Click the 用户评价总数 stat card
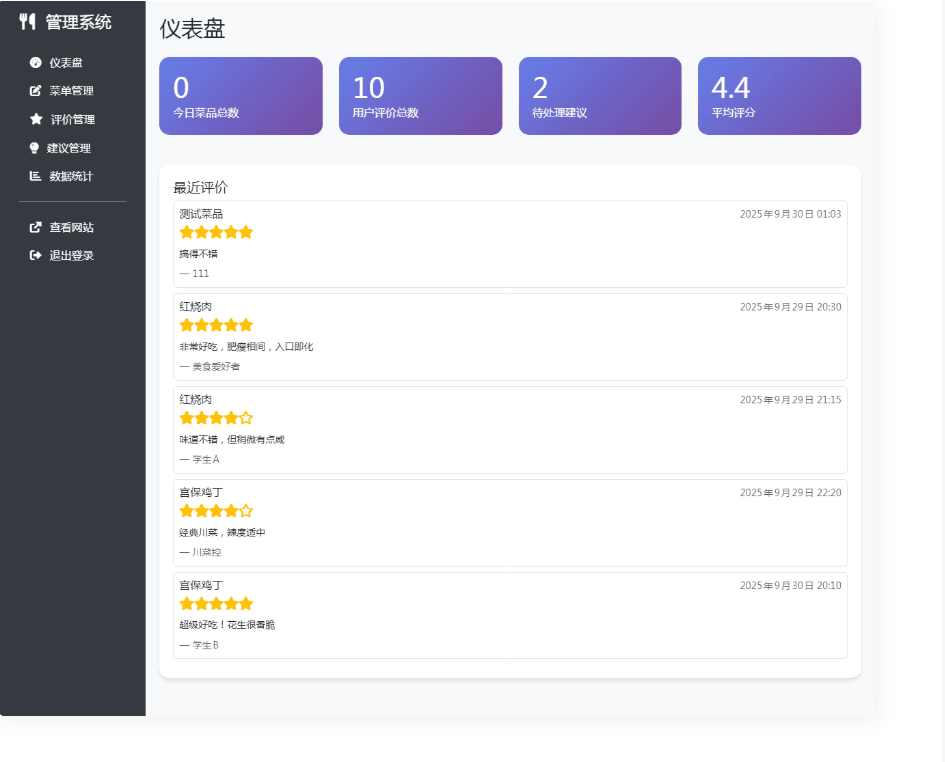This screenshot has height=762, width=945. (420, 96)
